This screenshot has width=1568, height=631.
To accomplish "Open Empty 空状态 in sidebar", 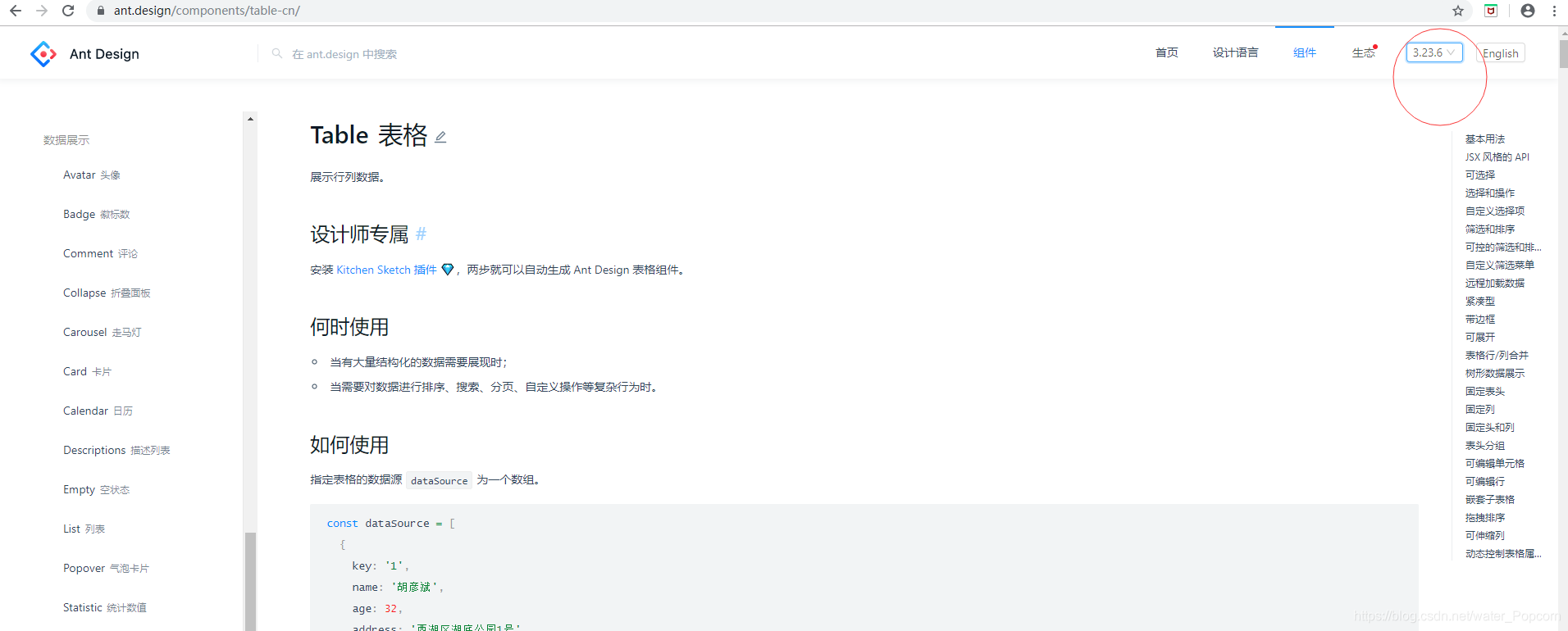I will (96, 489).
